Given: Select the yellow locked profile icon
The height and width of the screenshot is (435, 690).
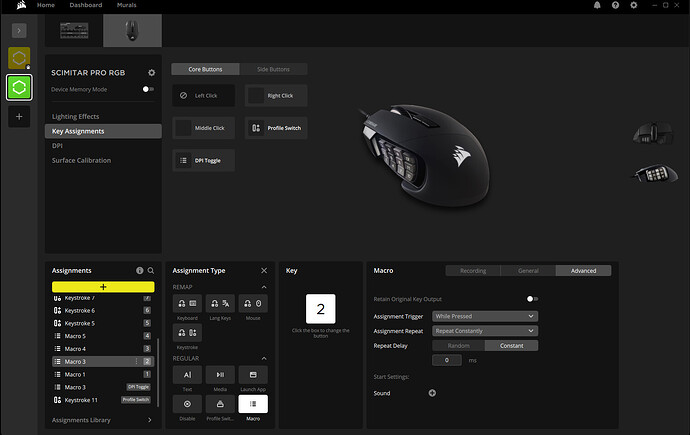Looking at the screenshot, I should tap(19, 58).
